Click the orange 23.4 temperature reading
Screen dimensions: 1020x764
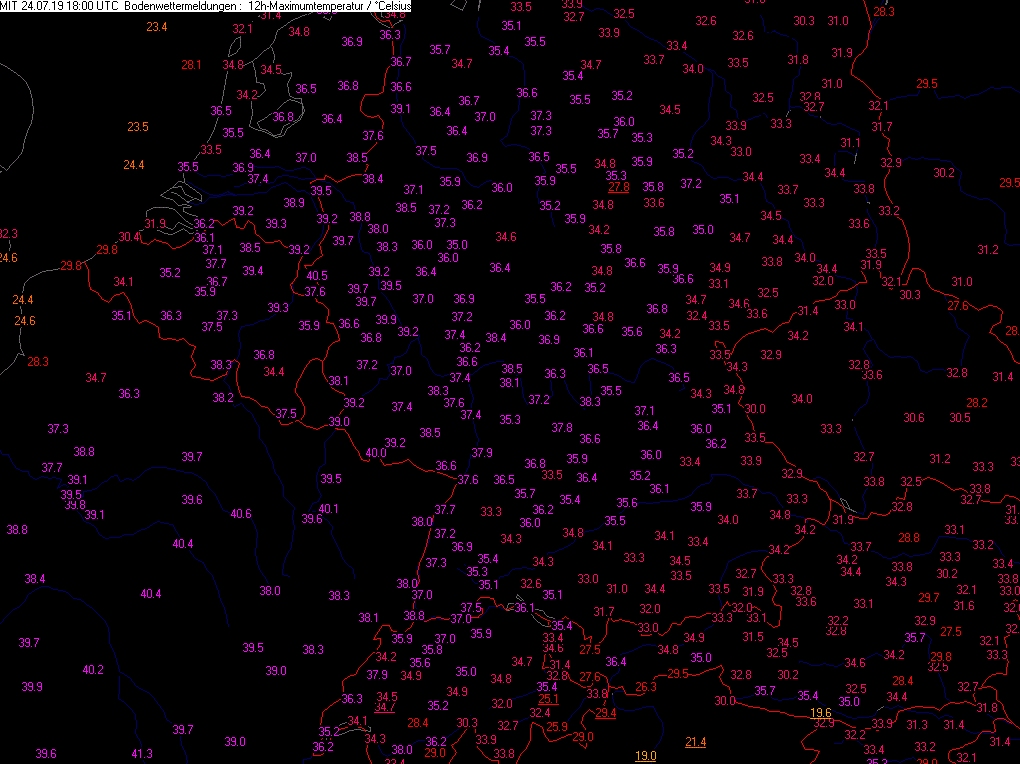157,27
